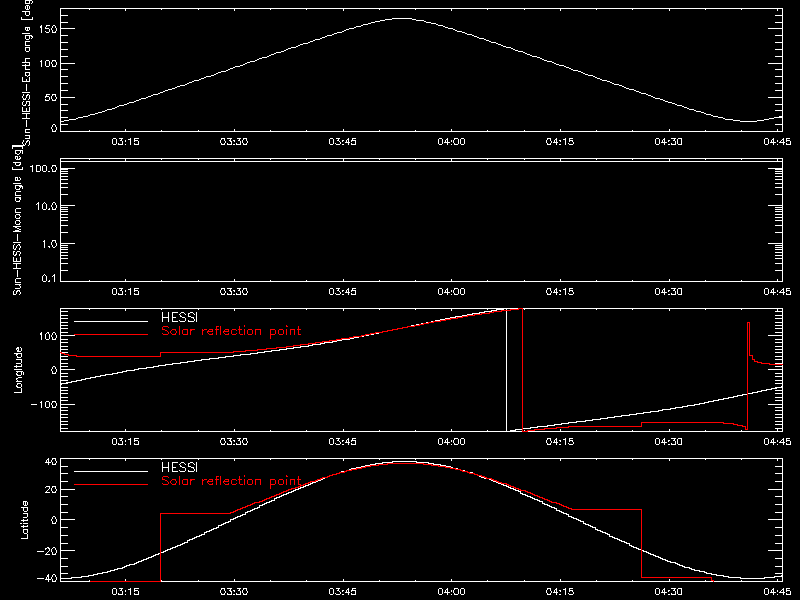Select the -100 tick on the Longitude axis
This screenshot has height=600, width=800.
tap(43, 404)
